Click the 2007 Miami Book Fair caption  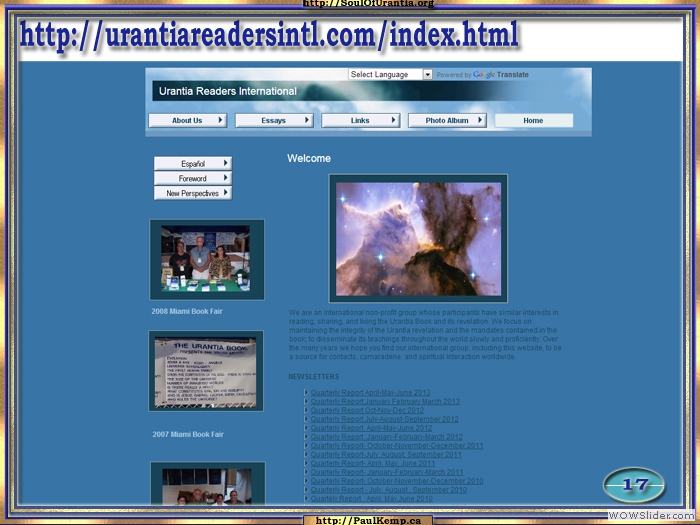(188, 434)
